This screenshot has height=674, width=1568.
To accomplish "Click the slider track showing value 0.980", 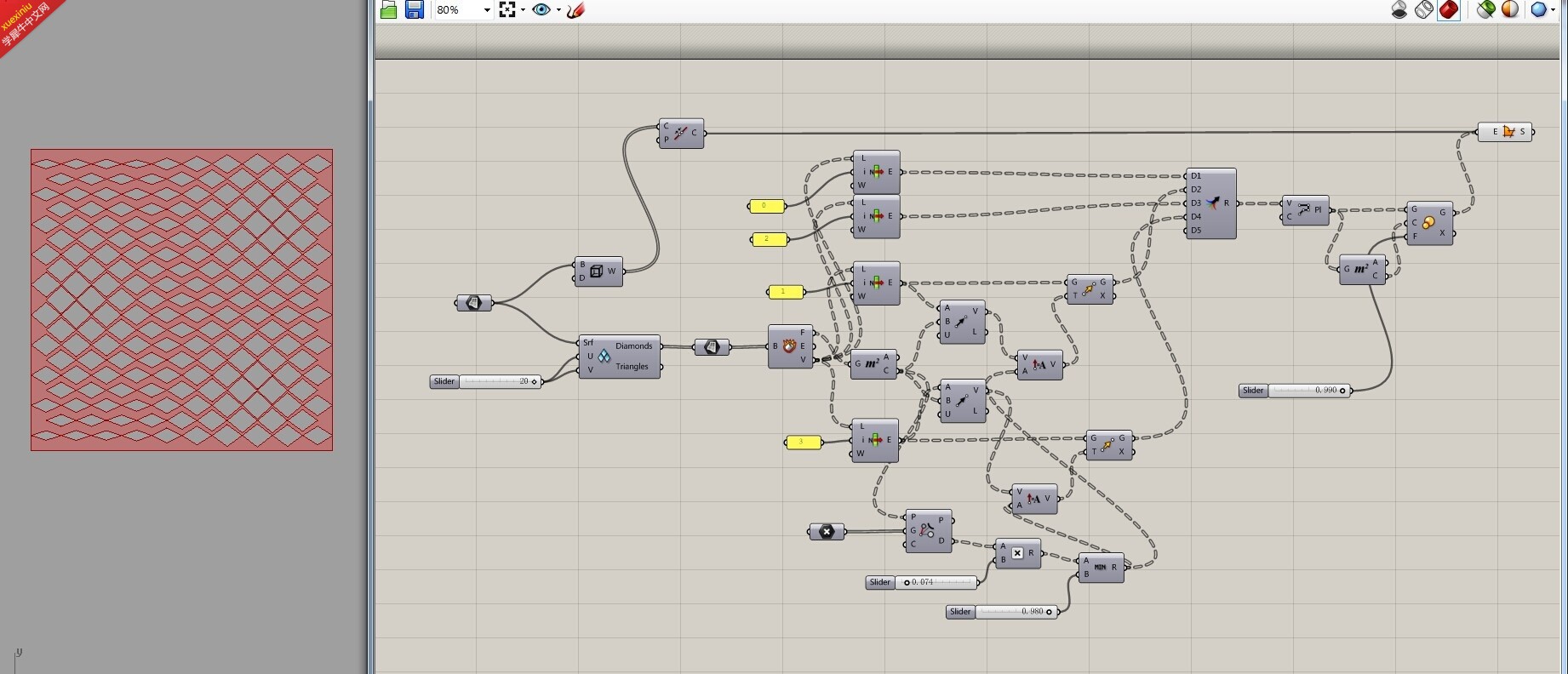I will [1016, 612].
